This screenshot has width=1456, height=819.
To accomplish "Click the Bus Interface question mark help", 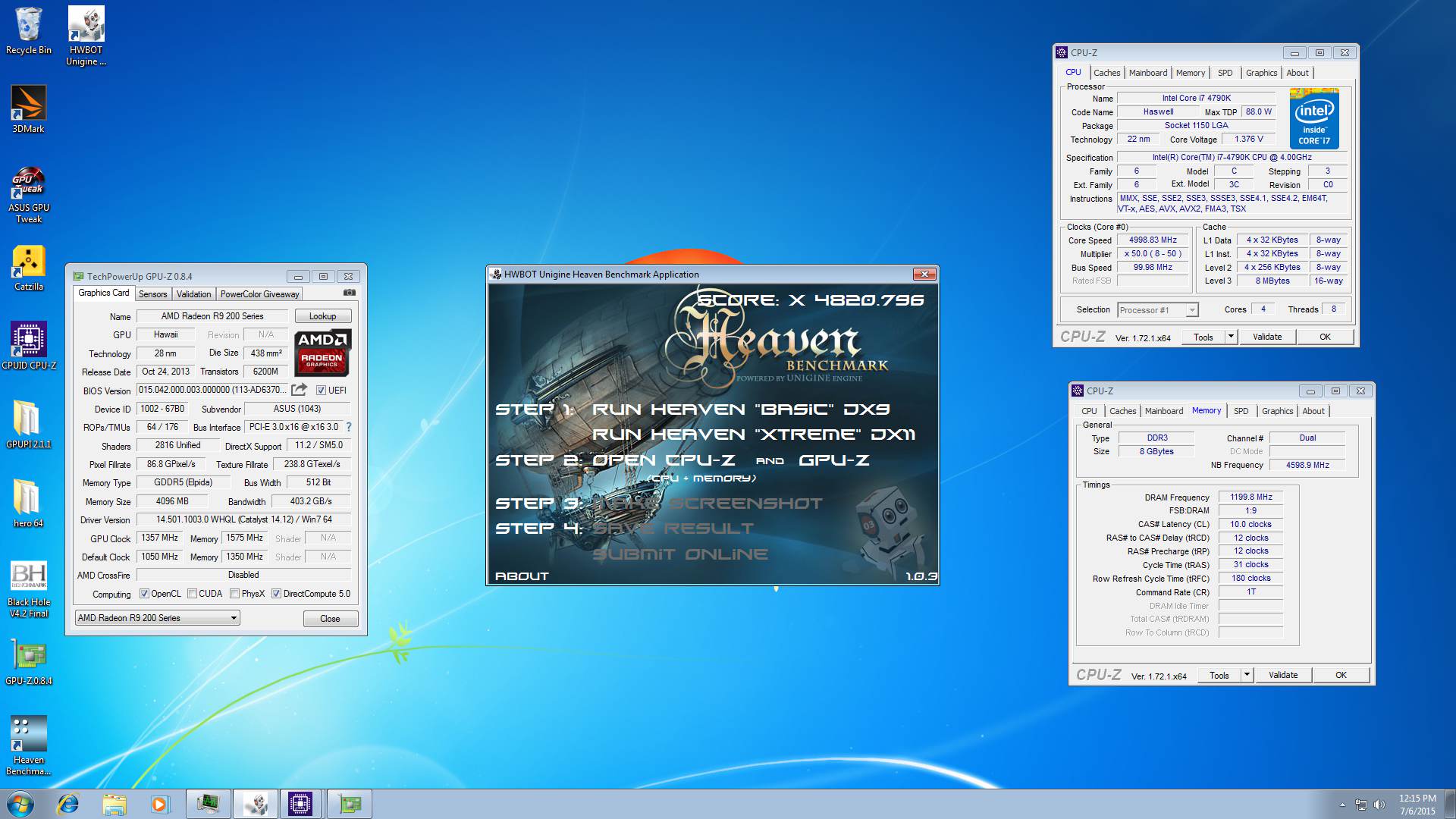I will point(348,427).
